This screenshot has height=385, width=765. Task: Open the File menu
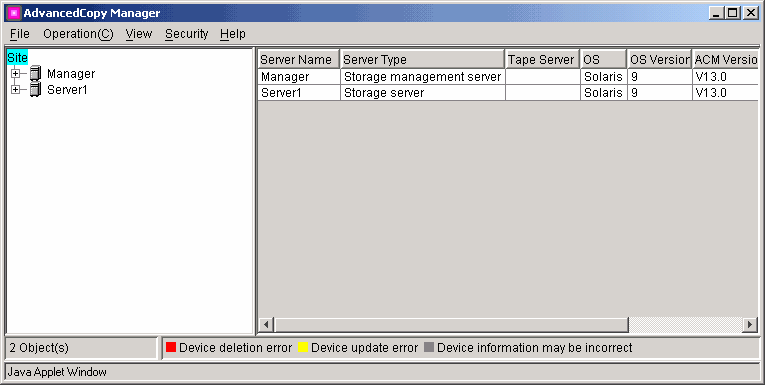pyautogui.click(x=20, y=34)
